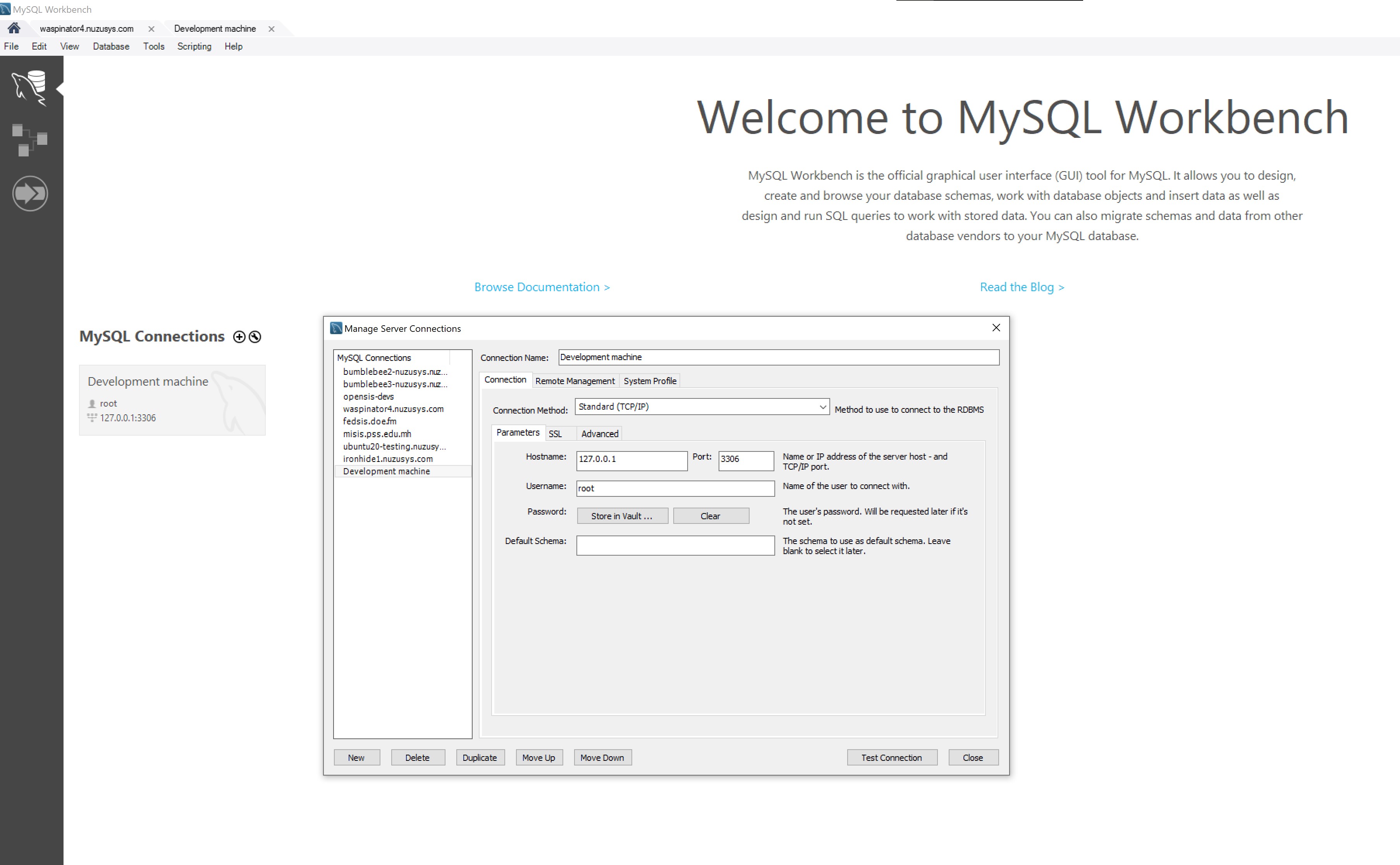The width and height of the screenshot is (1400, 865).
Task: Select opensis-devs in the connections list
Action: click(x=369, y=396)
